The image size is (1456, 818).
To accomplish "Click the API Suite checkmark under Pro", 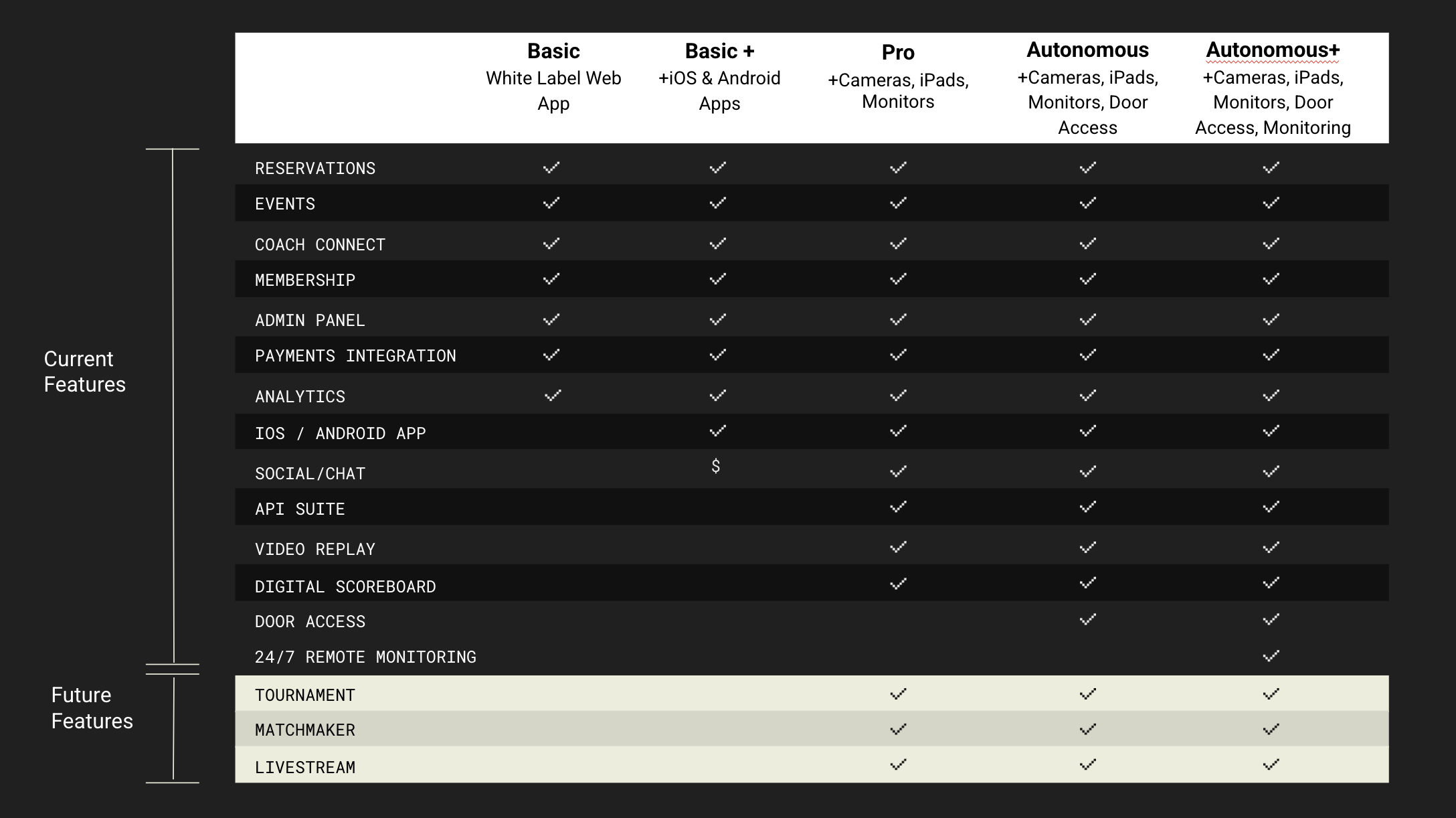I will pyautogui.click(x=898, y=507).
